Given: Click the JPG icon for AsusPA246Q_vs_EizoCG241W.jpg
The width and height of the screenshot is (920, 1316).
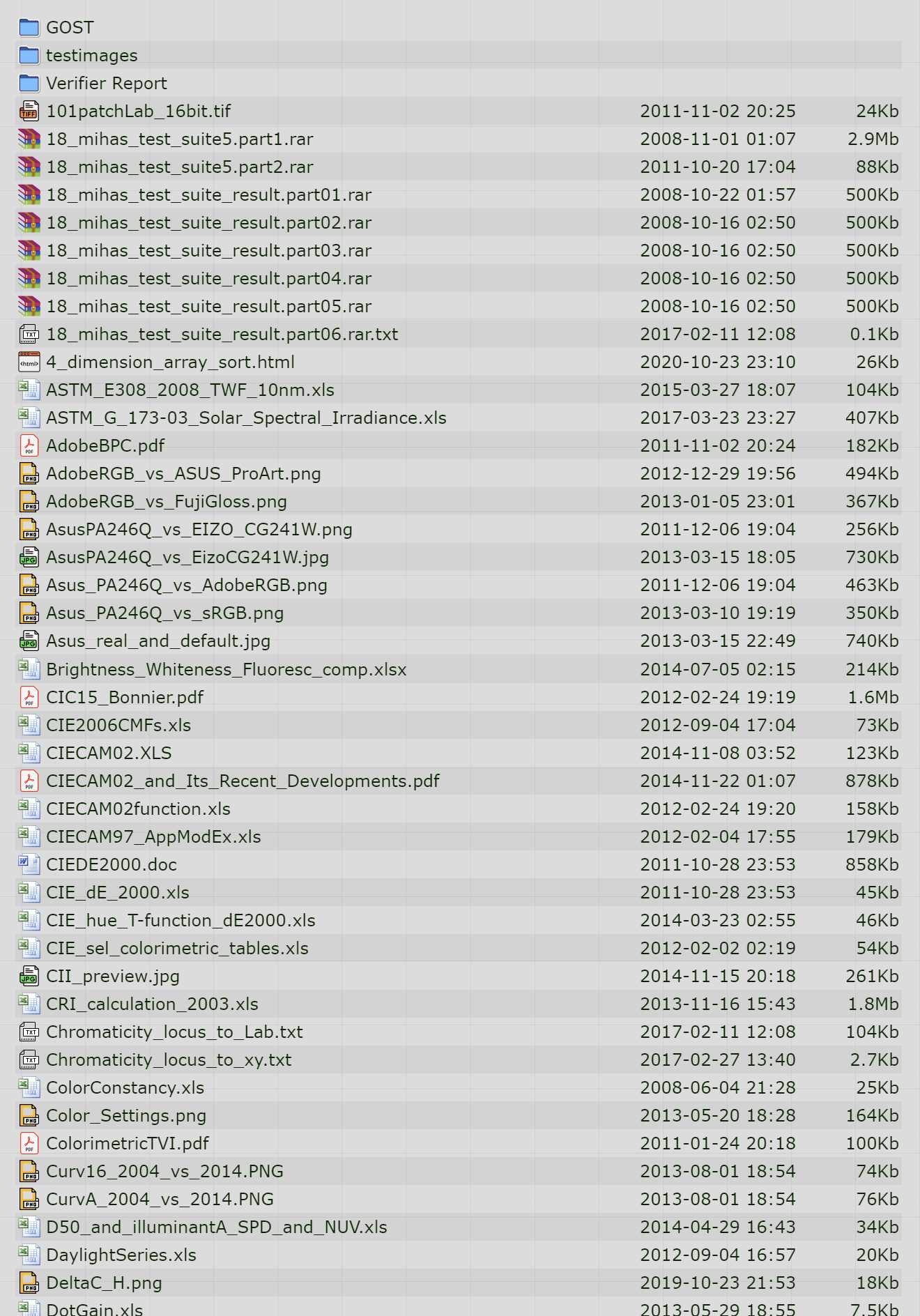Looking at the screenshot, I should (29, 557).
